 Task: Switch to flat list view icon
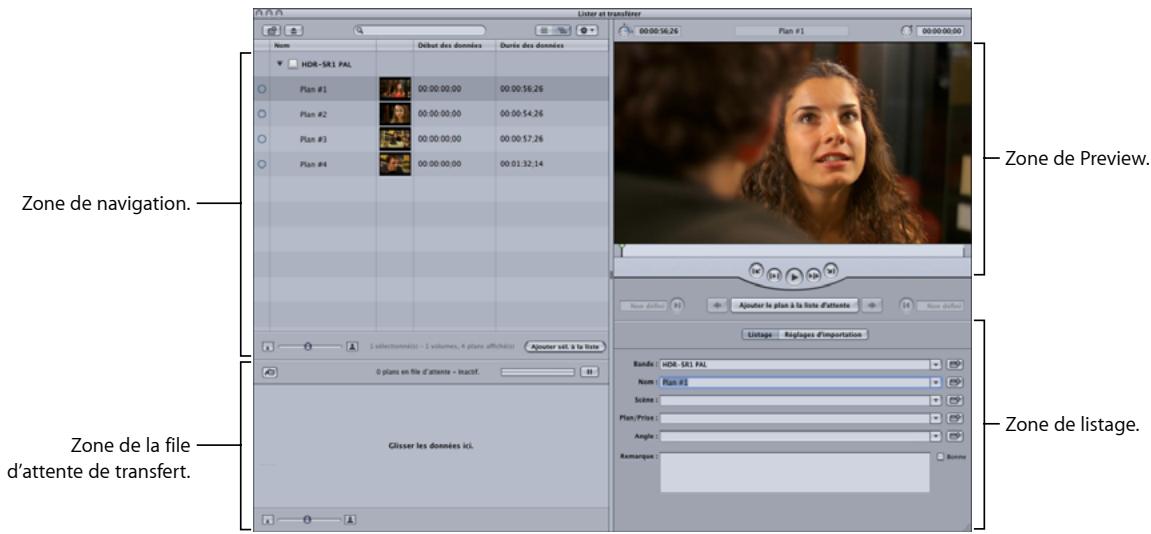tap(545, 31)
